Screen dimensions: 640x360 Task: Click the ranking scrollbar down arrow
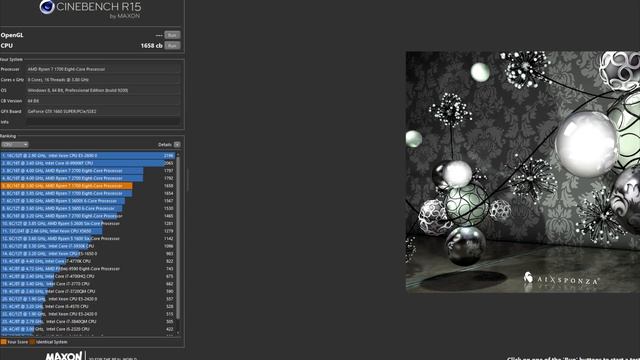point(178,333)
